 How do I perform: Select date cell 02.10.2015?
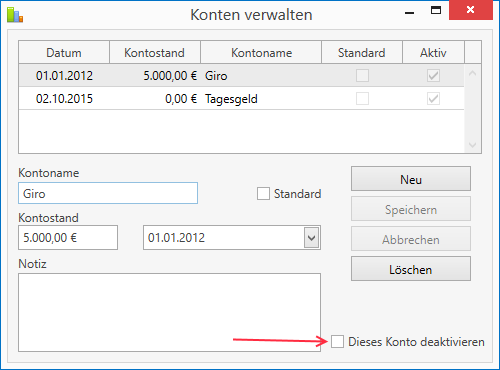tap(64, 99)
